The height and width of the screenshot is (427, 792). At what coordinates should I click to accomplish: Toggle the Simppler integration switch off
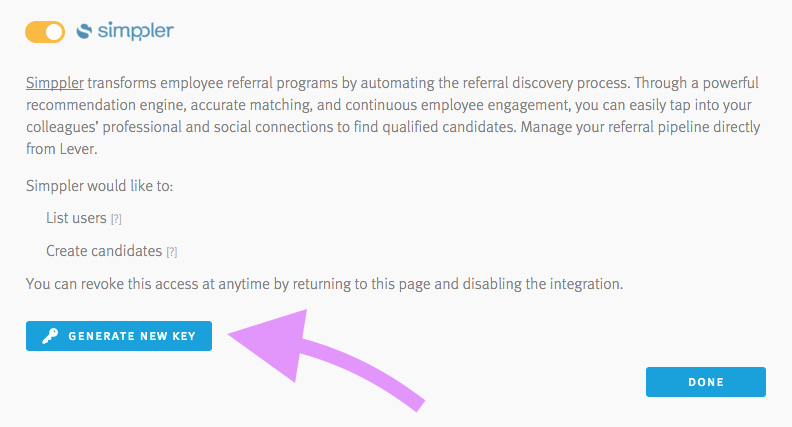(x=45, y=32)
